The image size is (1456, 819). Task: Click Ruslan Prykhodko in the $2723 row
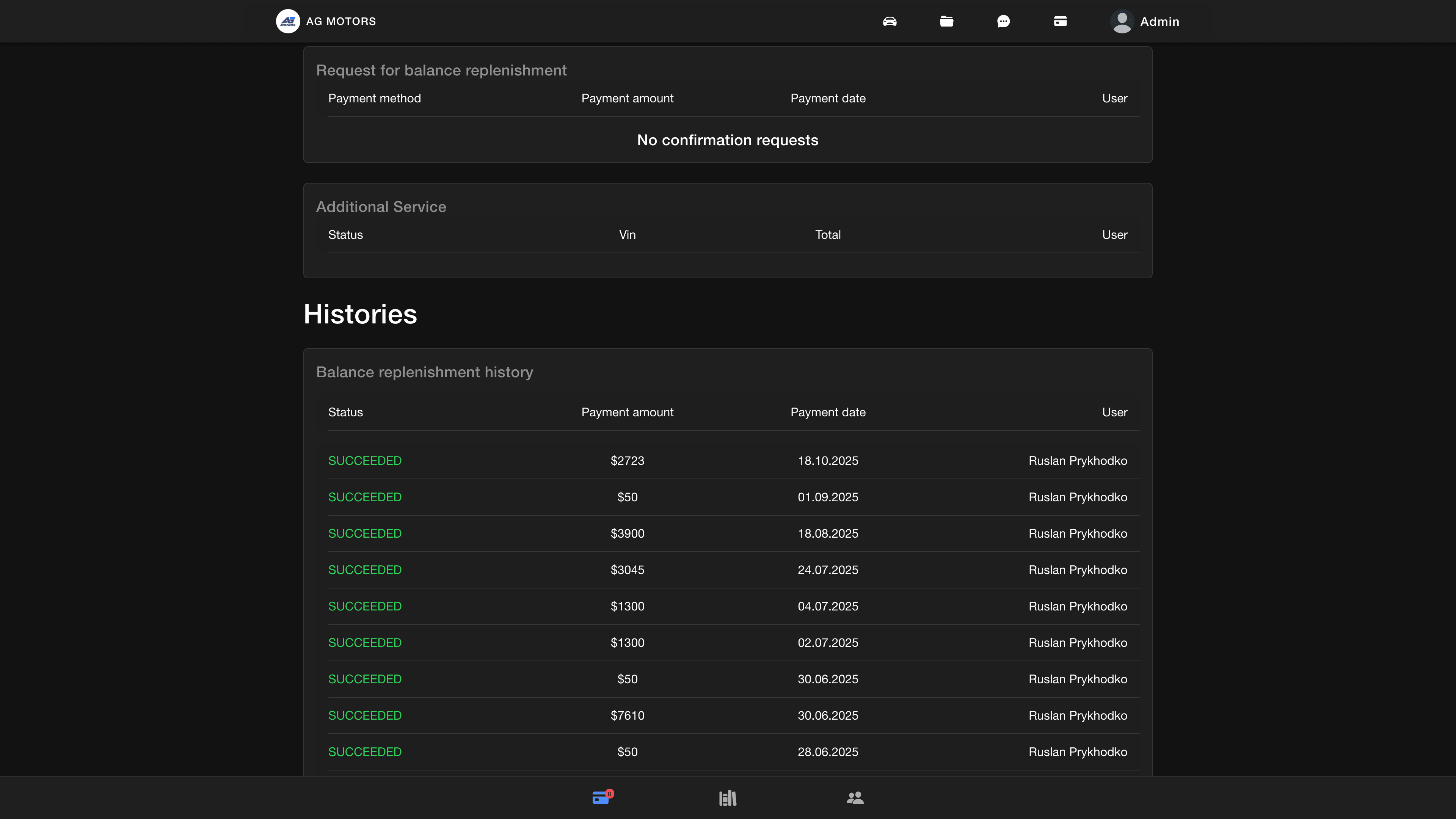pos(1078,461)
